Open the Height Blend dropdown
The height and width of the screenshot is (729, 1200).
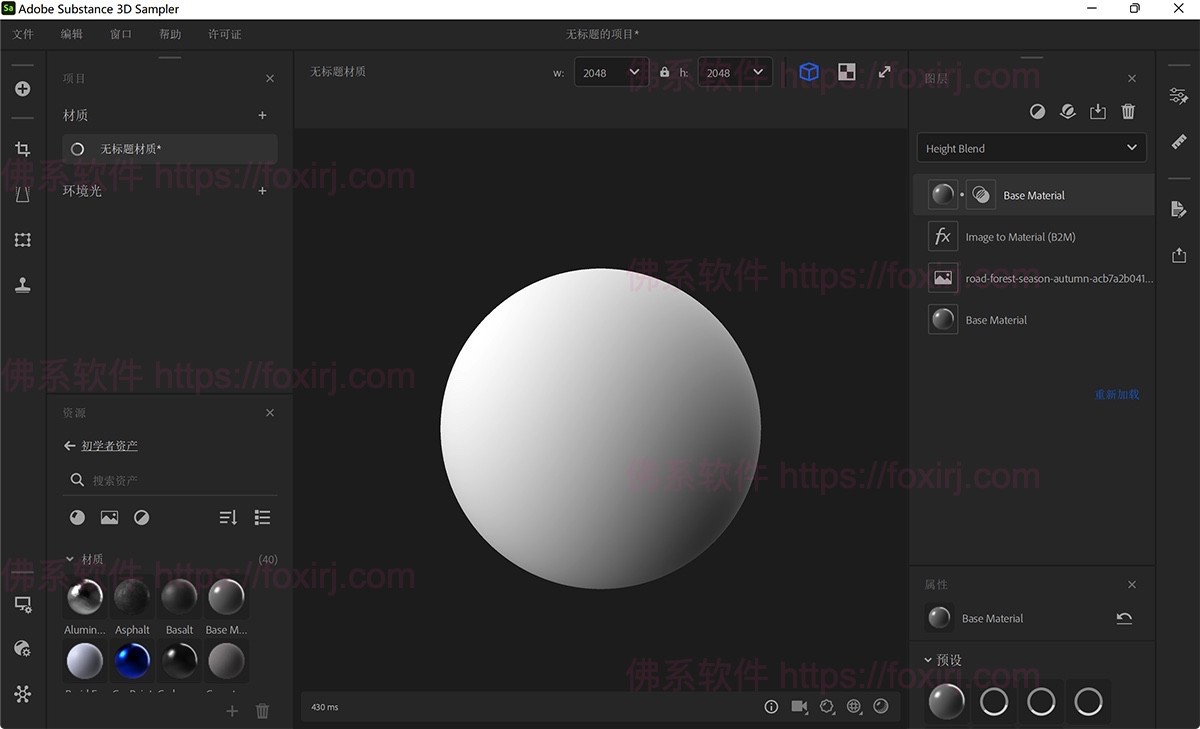1031,147
